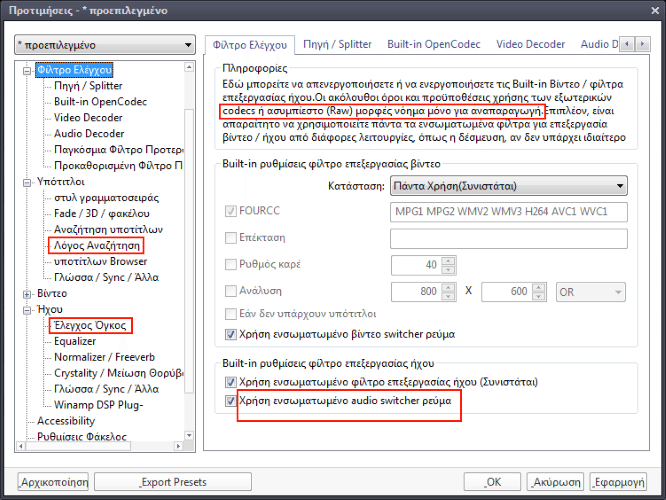Image resolution: width=666 pixels, height=500 pixels.
Task: Collapse the Υπότιτλοι tree node
Action: (x=27, y=182)
